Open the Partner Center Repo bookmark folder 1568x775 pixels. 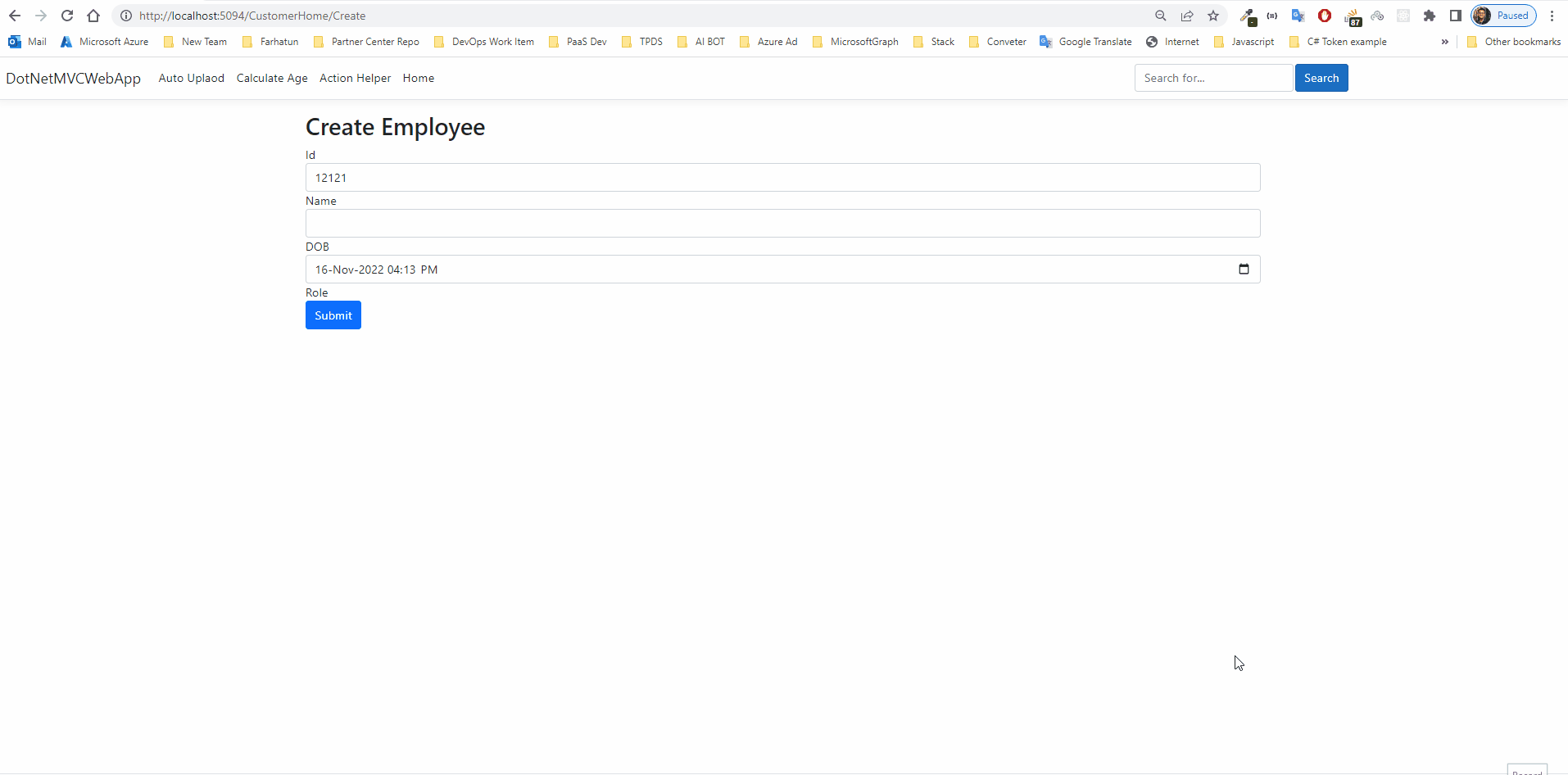click(366, 42)
